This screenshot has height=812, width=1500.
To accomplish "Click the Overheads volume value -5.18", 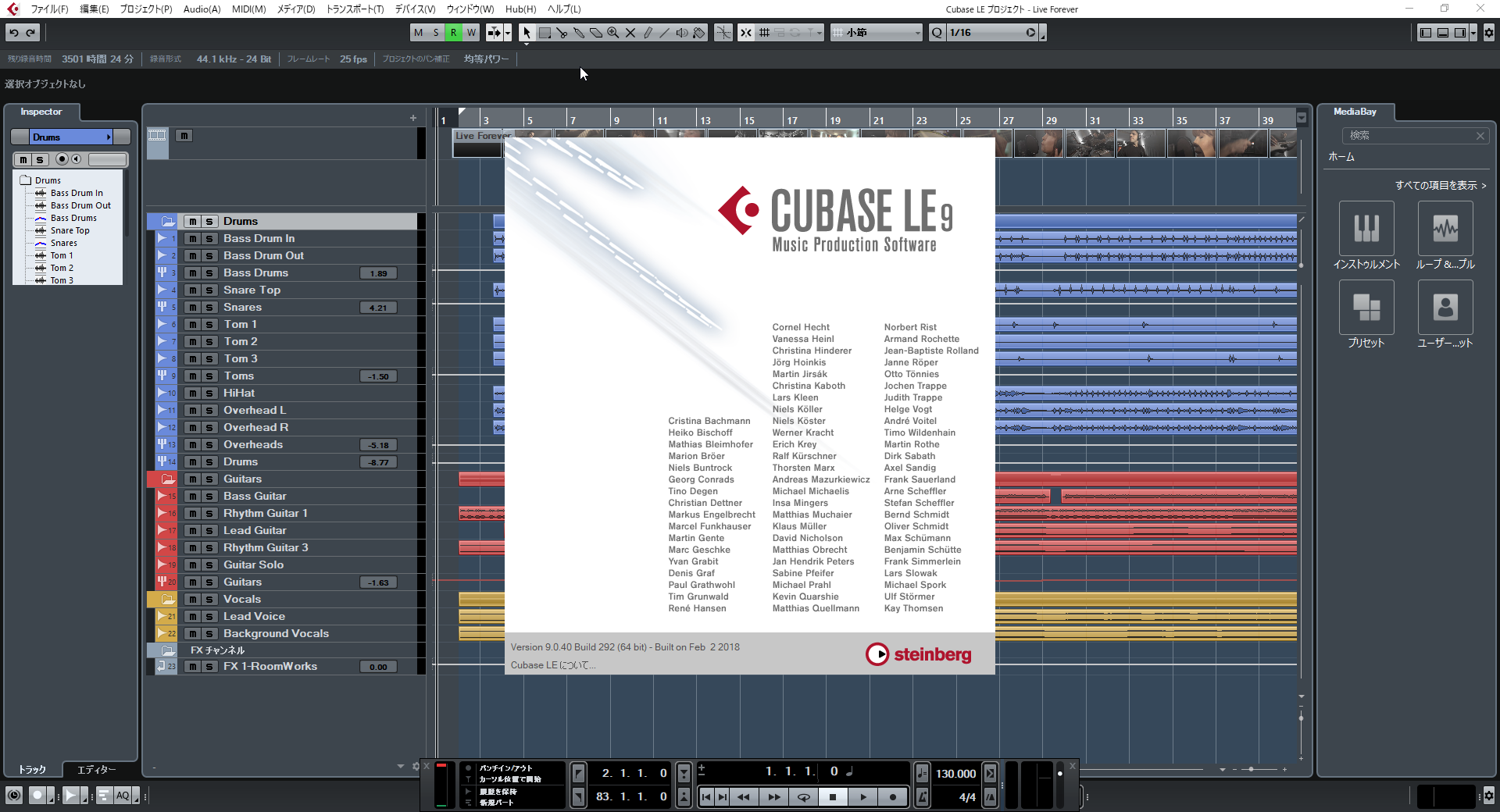I will 379,445.
